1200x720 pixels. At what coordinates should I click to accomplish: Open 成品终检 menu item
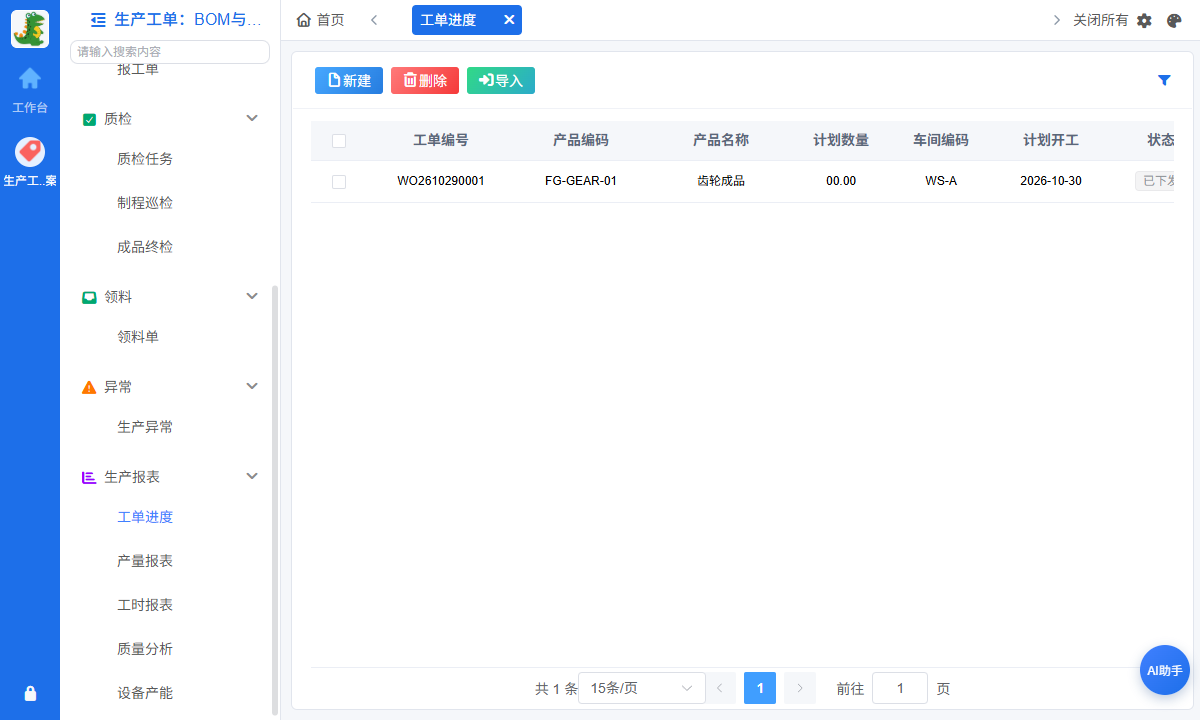(x=145, y=247)
